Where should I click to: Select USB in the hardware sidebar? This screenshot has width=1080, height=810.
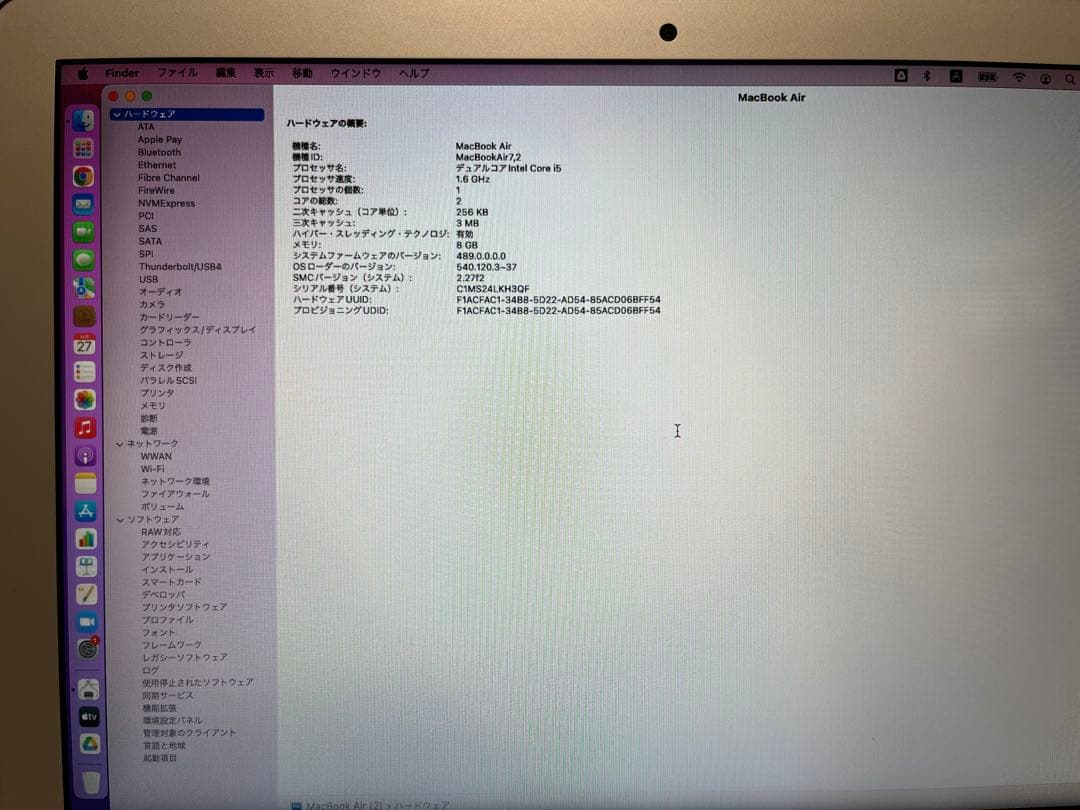point(150,279)
